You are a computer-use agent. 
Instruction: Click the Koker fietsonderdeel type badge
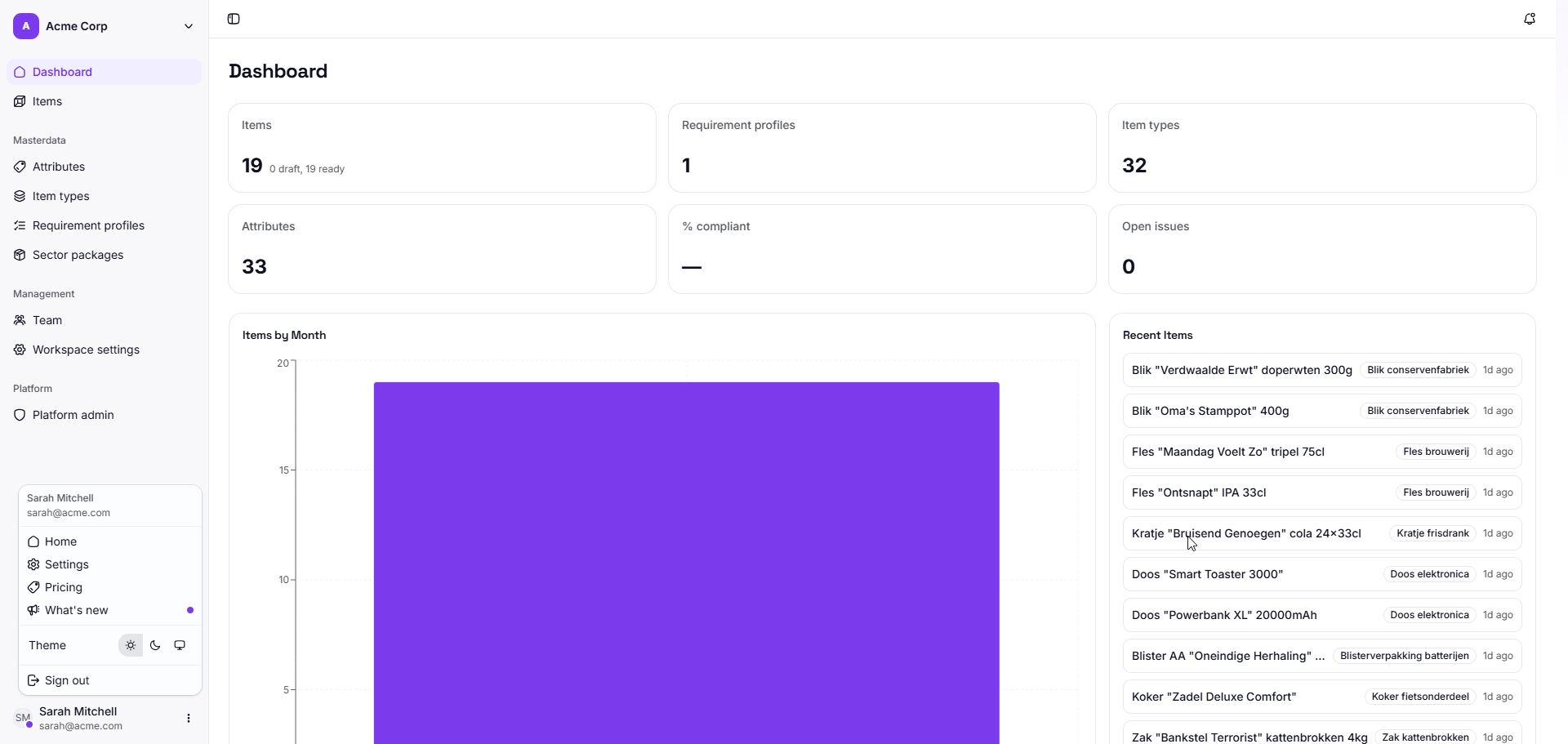[1420, 697]
